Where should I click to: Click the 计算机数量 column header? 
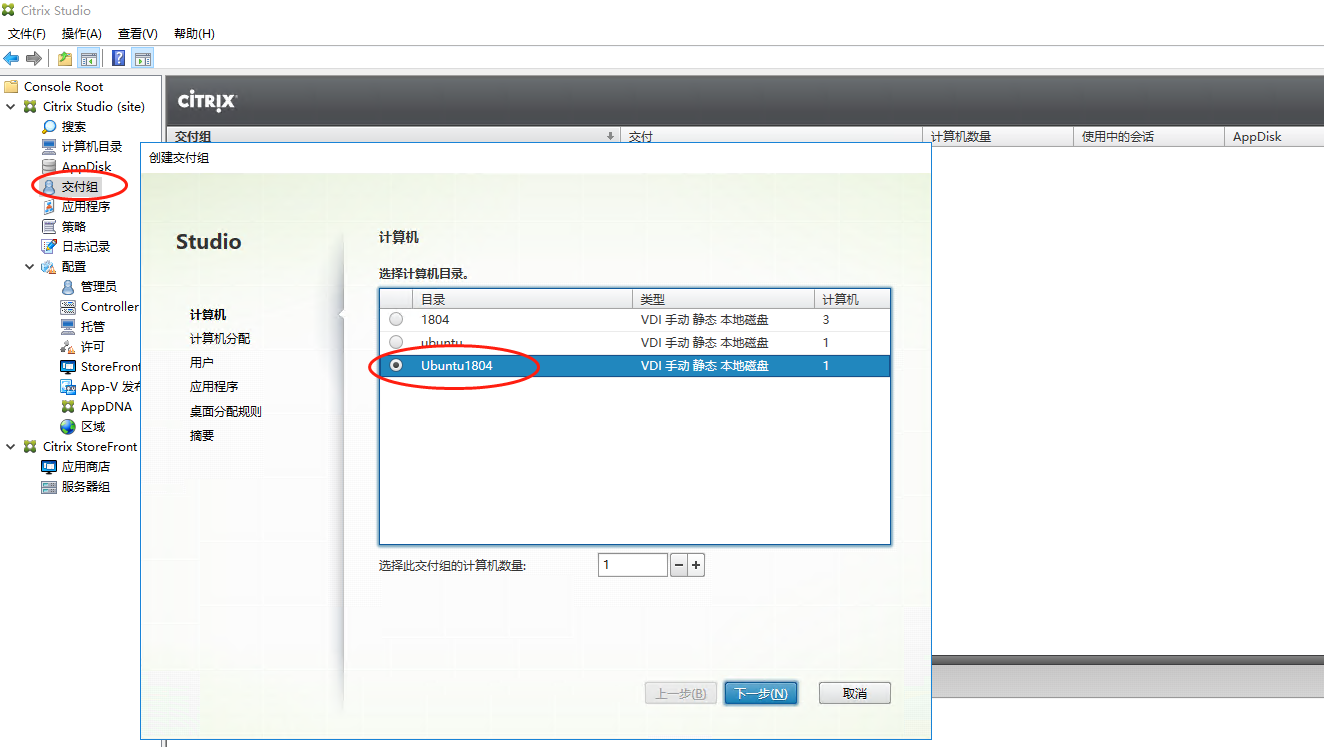click(x=998, y=137)
